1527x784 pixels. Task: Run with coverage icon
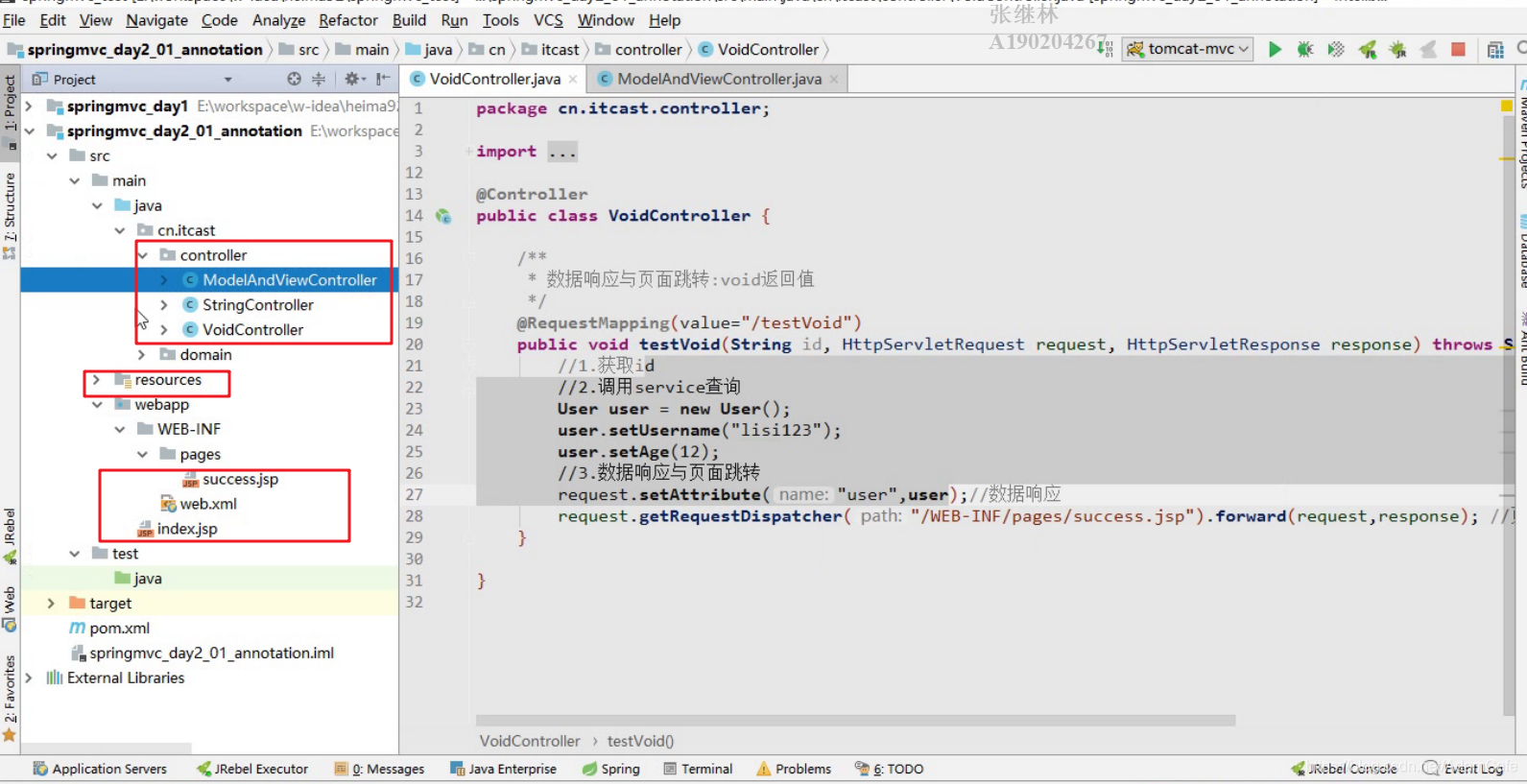tap(1336, 49)
